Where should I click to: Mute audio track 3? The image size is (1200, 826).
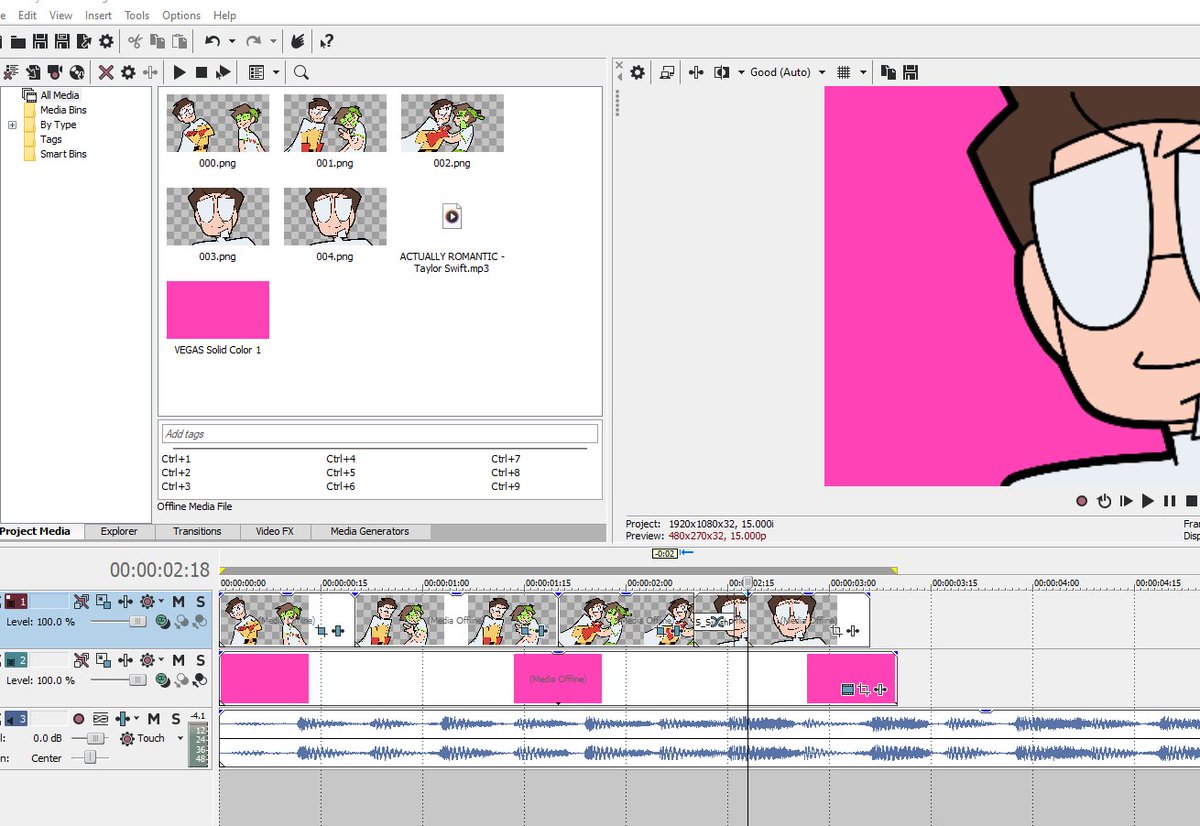tap(154, 718)
